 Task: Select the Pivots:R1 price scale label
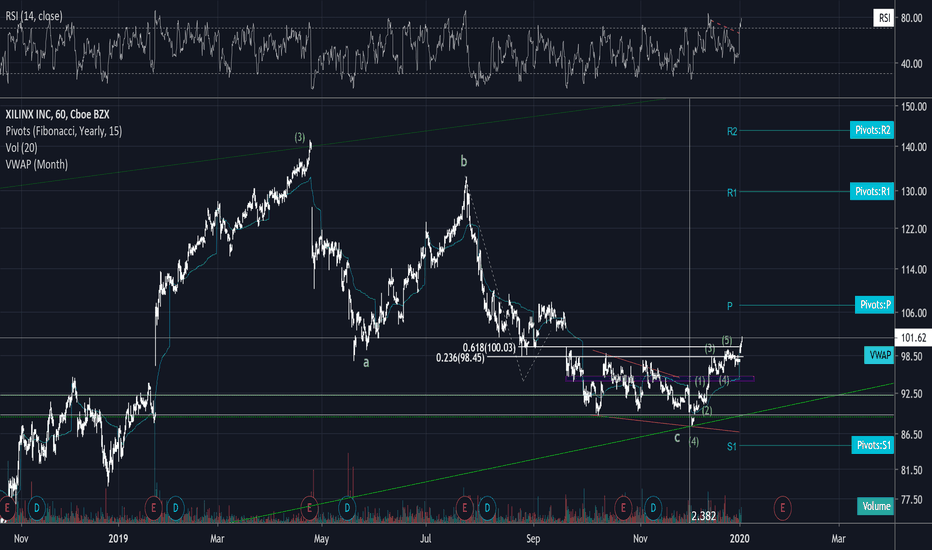(x=872, y=191)
